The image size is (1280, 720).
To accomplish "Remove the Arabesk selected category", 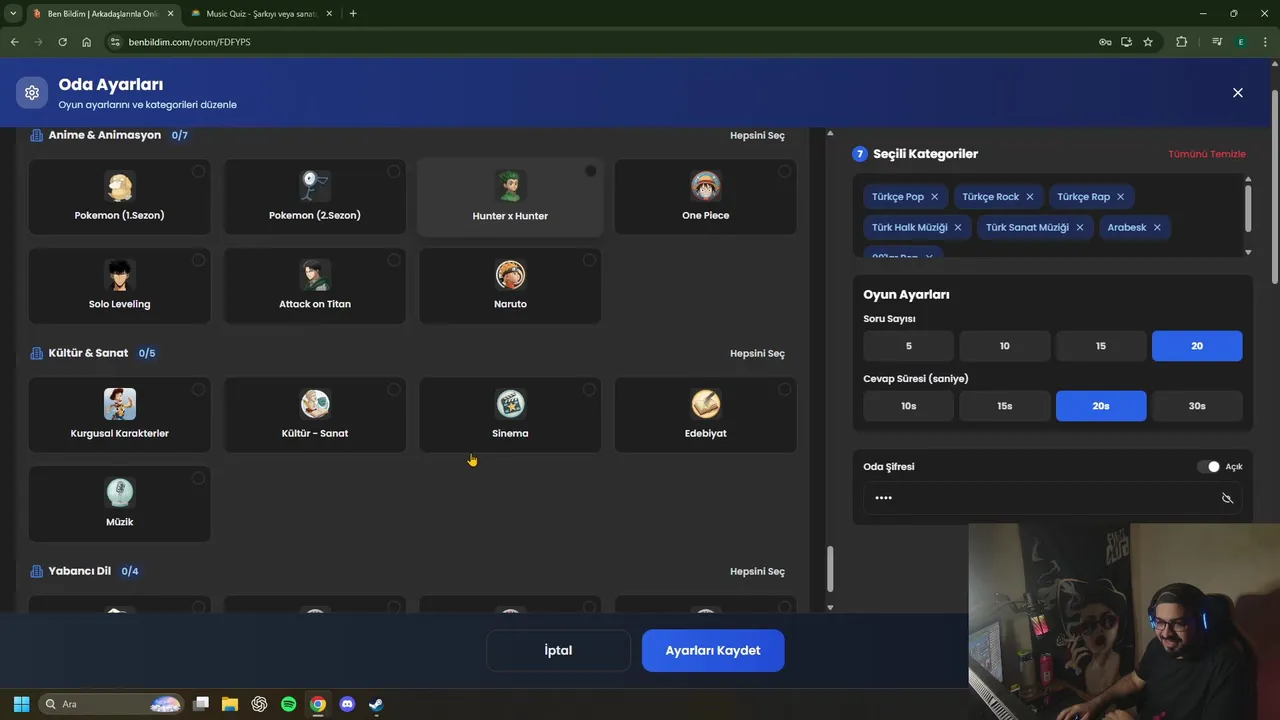I will point(1157,227).
